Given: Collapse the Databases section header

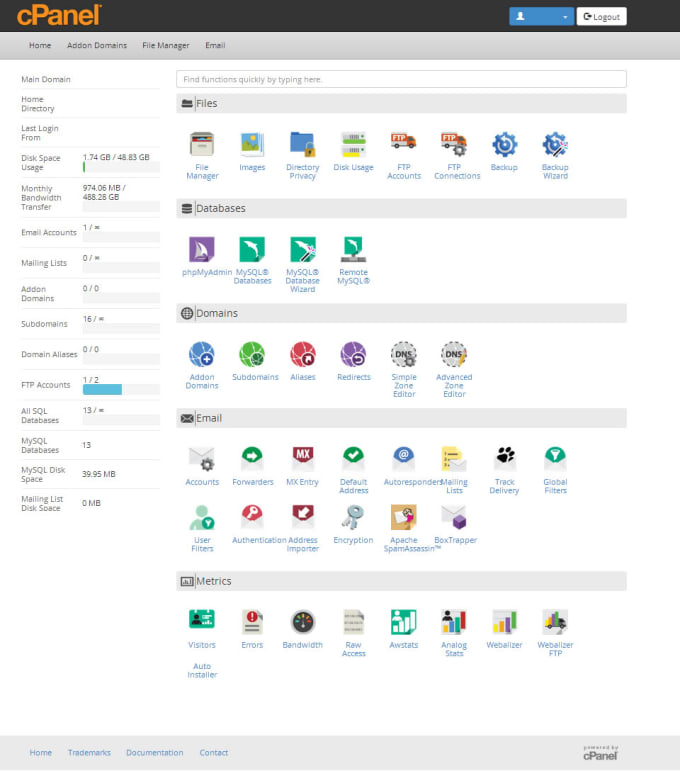Looking at the screenshot, I should coord(401,208).
